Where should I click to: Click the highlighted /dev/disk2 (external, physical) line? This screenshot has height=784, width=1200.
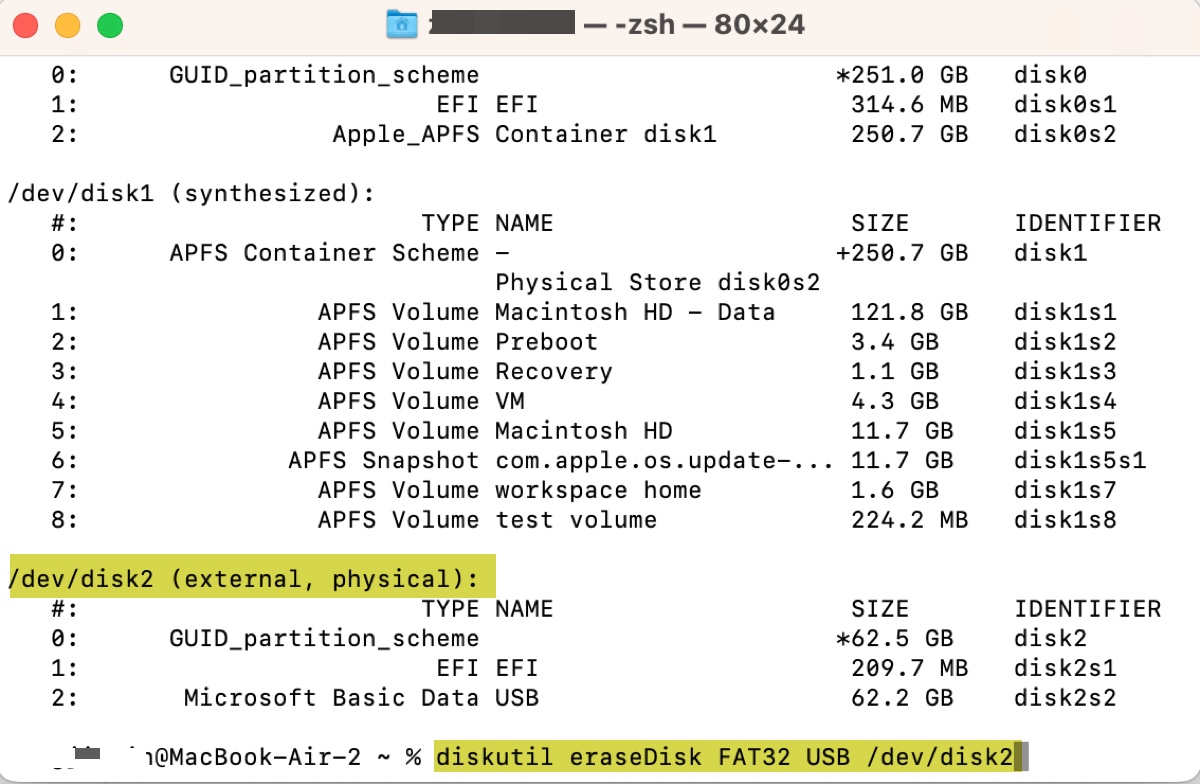(245, 577)
